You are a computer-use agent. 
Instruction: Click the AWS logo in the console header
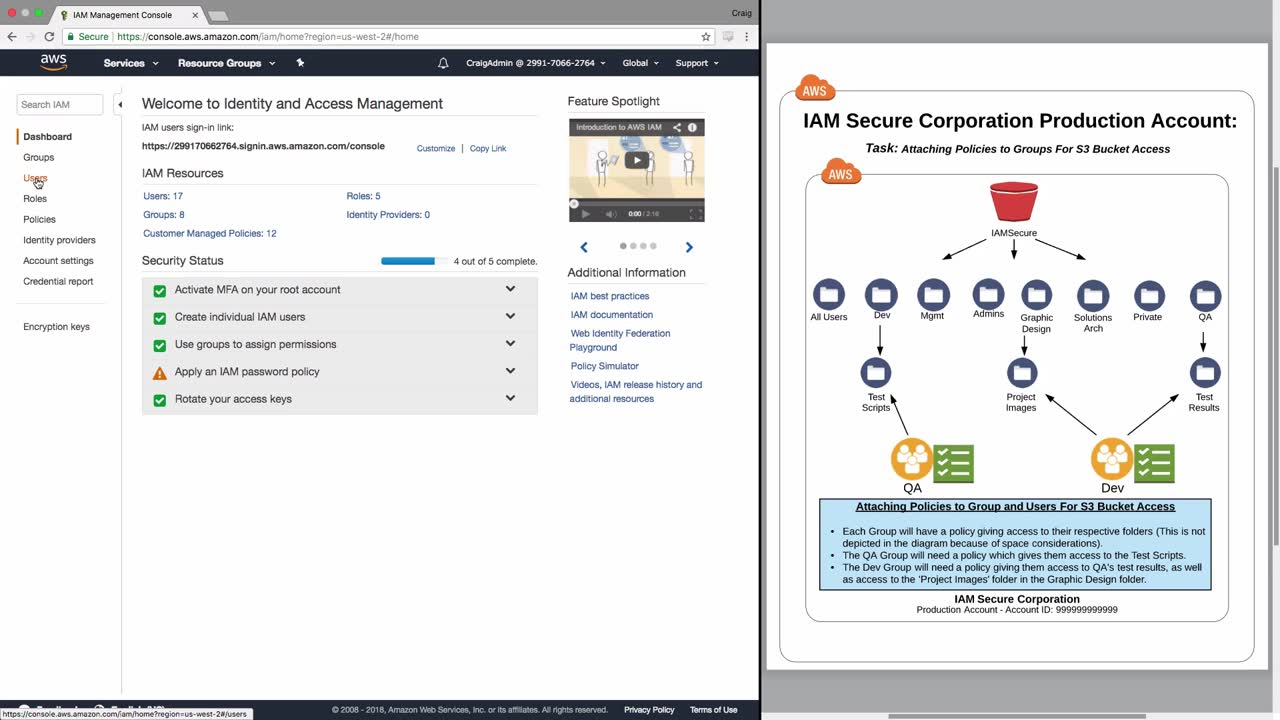click(x=54, y=63)
